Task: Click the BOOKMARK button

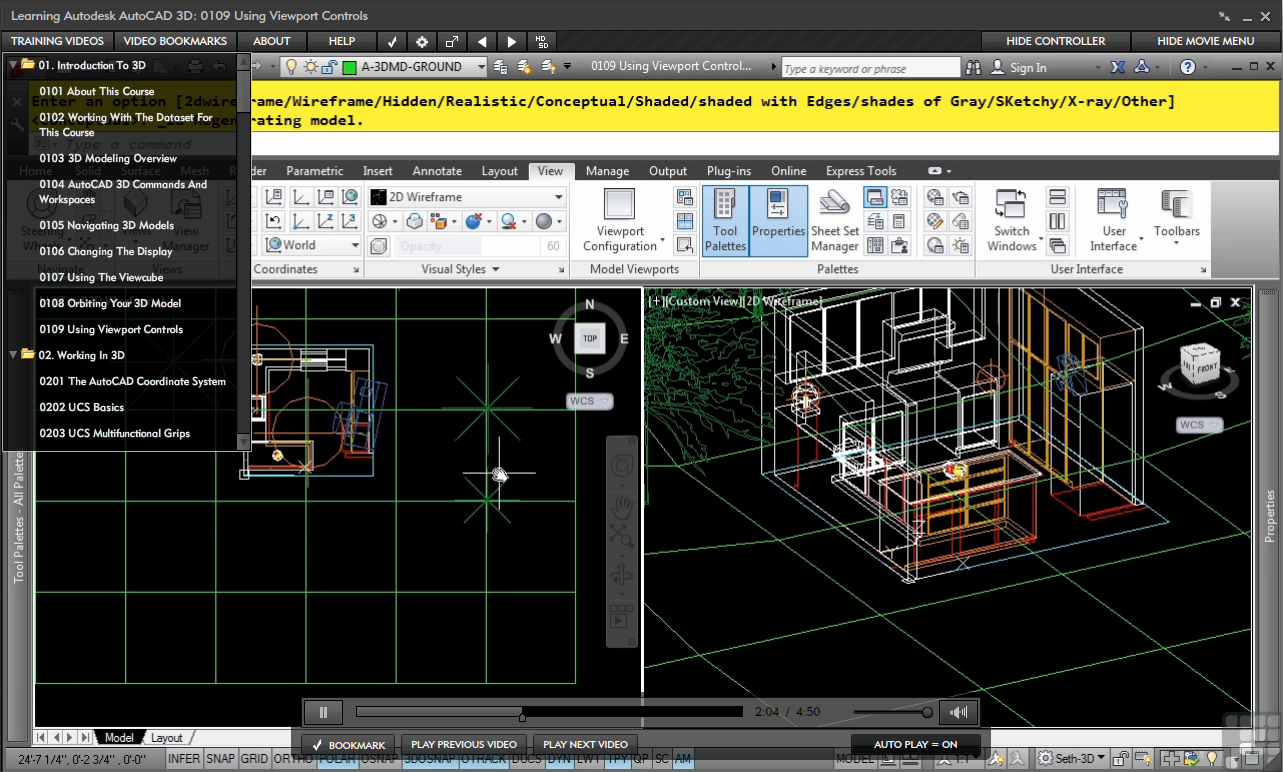Action: (348, 745)
